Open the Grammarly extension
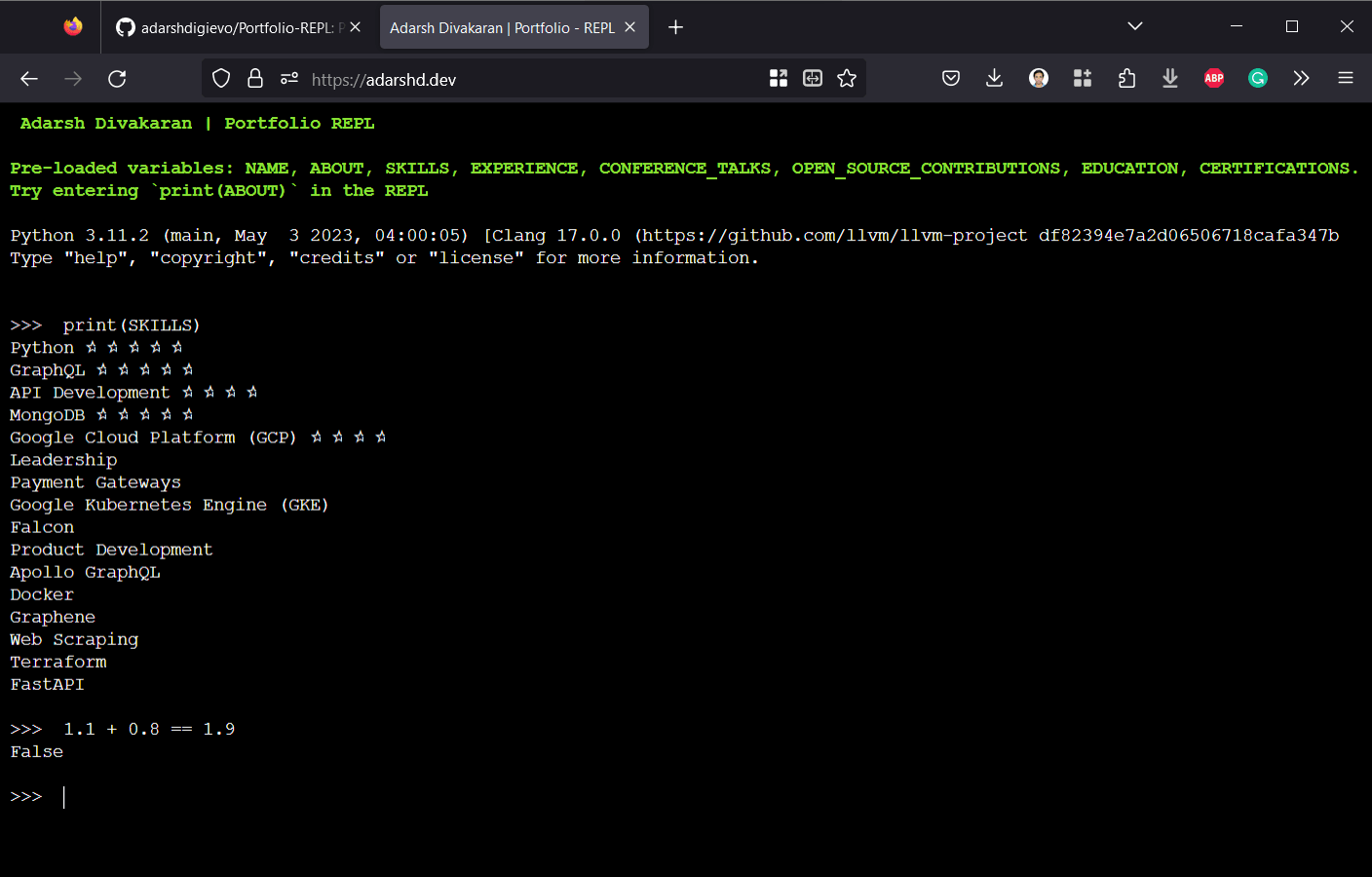Viewport: 1372px width, 877px height. point(1258,79)
